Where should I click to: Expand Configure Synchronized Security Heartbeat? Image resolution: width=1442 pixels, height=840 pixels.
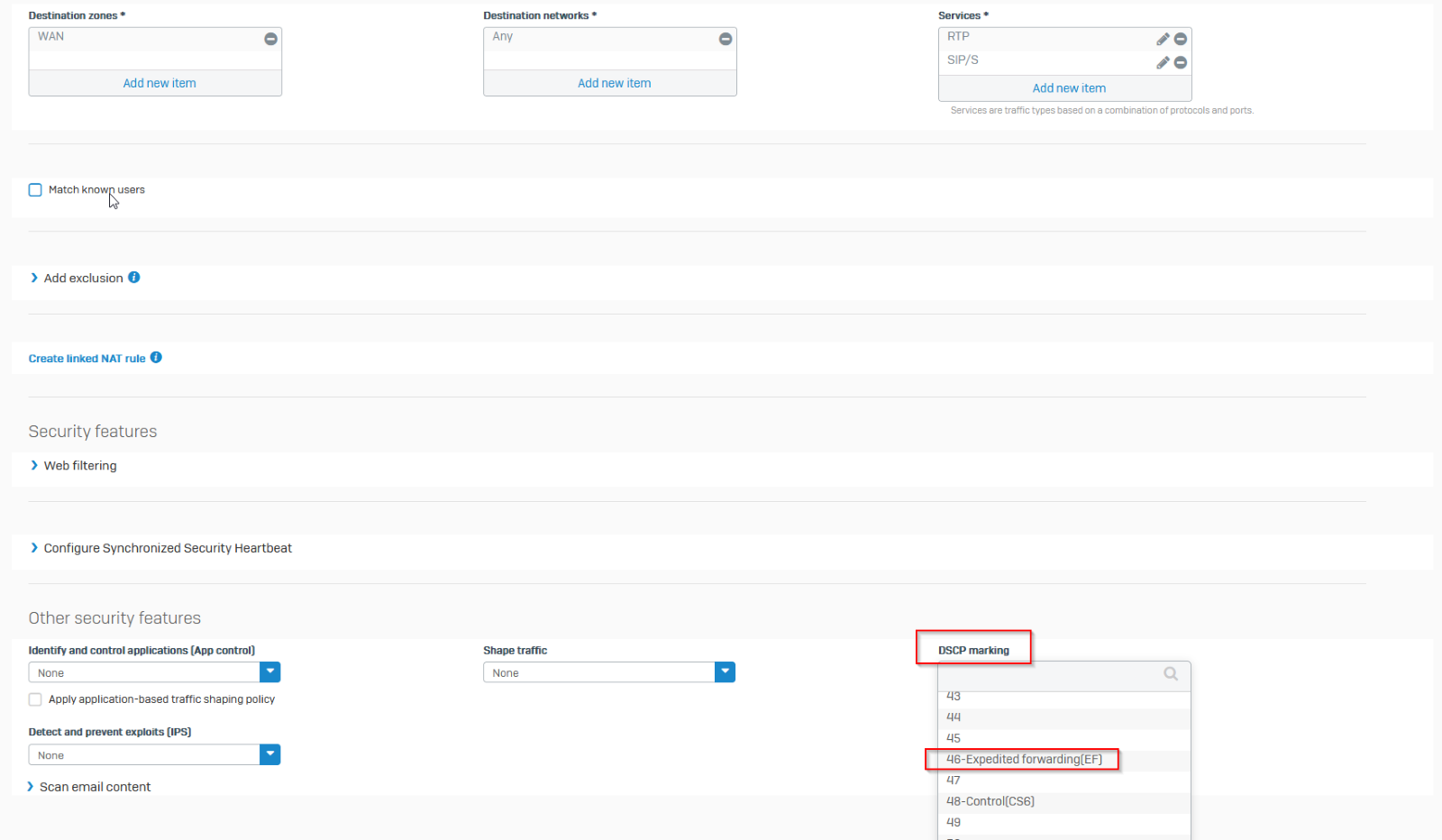point(167,548)
